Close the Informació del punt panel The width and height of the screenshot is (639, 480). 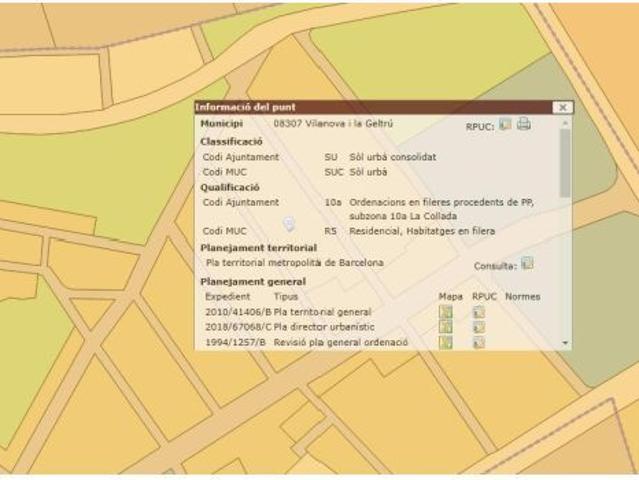point(562,107)
